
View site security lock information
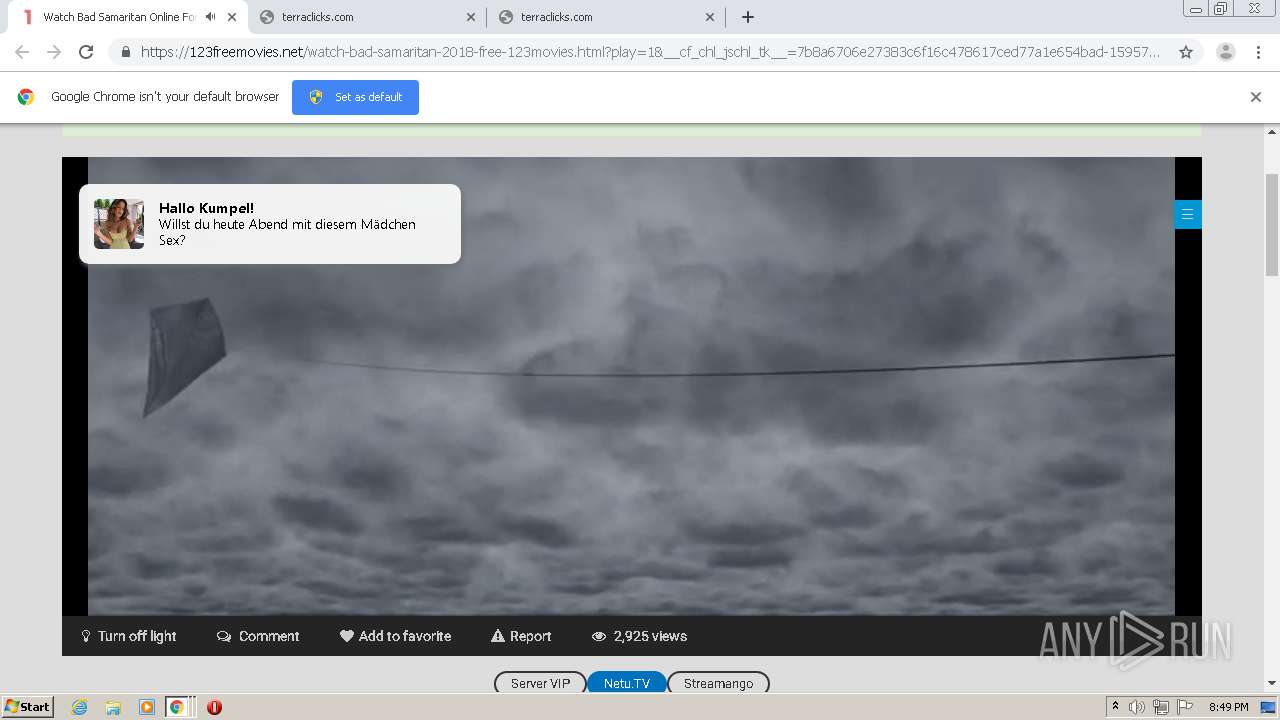point(126,52)
